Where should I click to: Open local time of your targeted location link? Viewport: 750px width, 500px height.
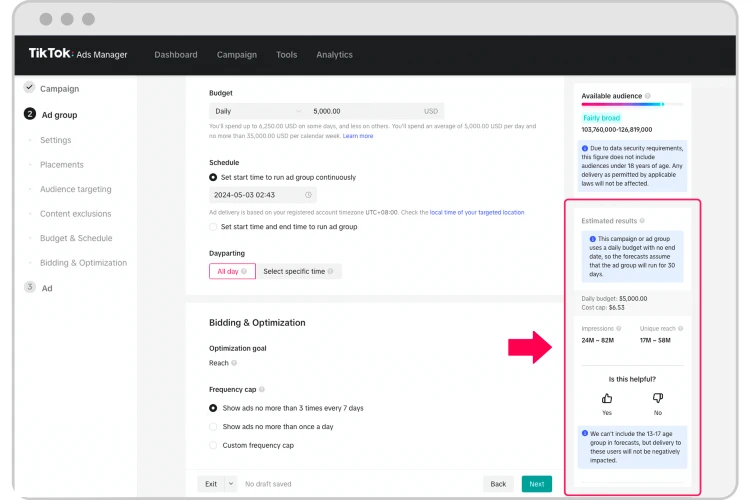pyautogui.click(x=477, y=212)
